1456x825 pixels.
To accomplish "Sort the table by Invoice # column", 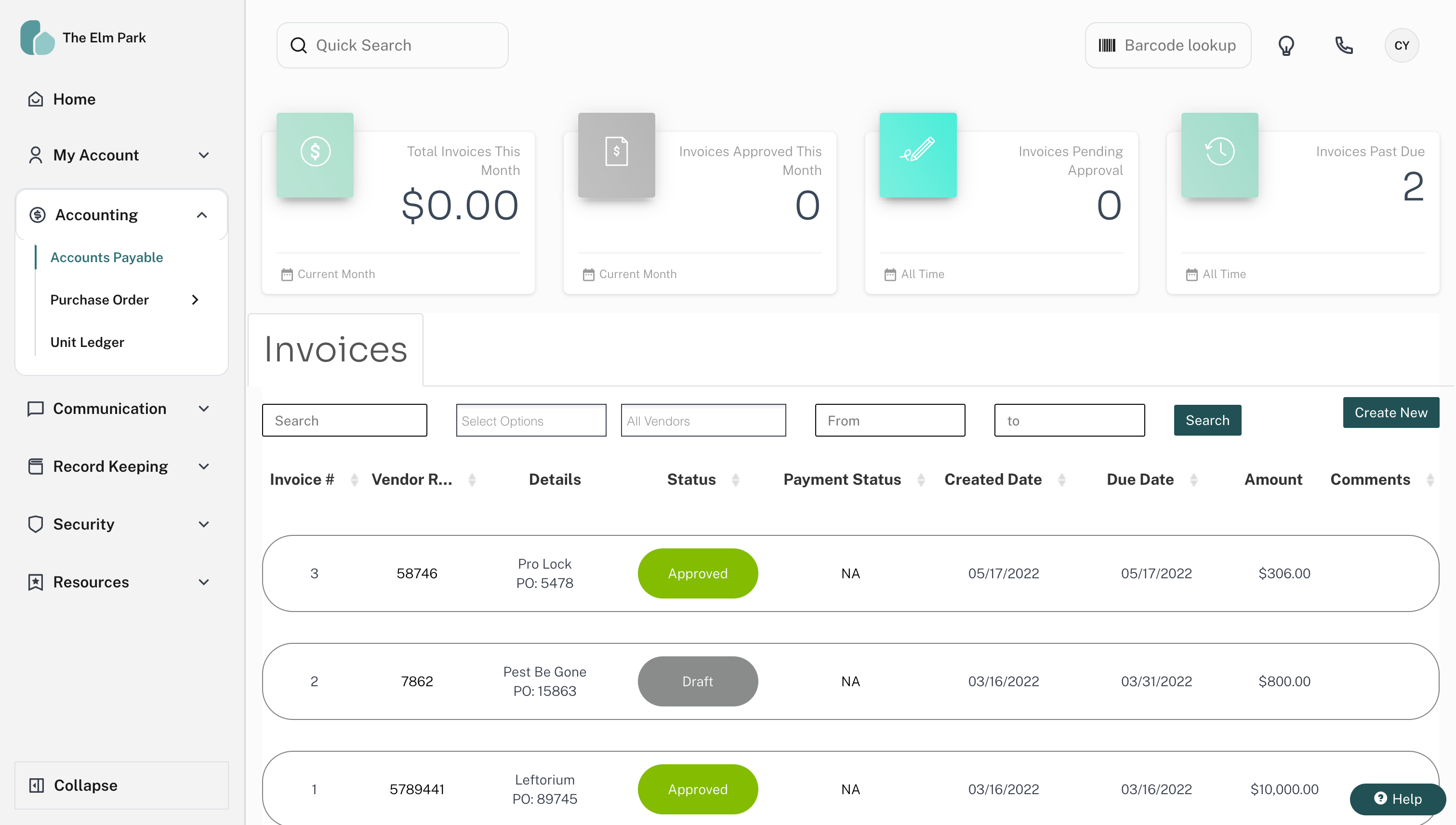I will pos(355,479).
